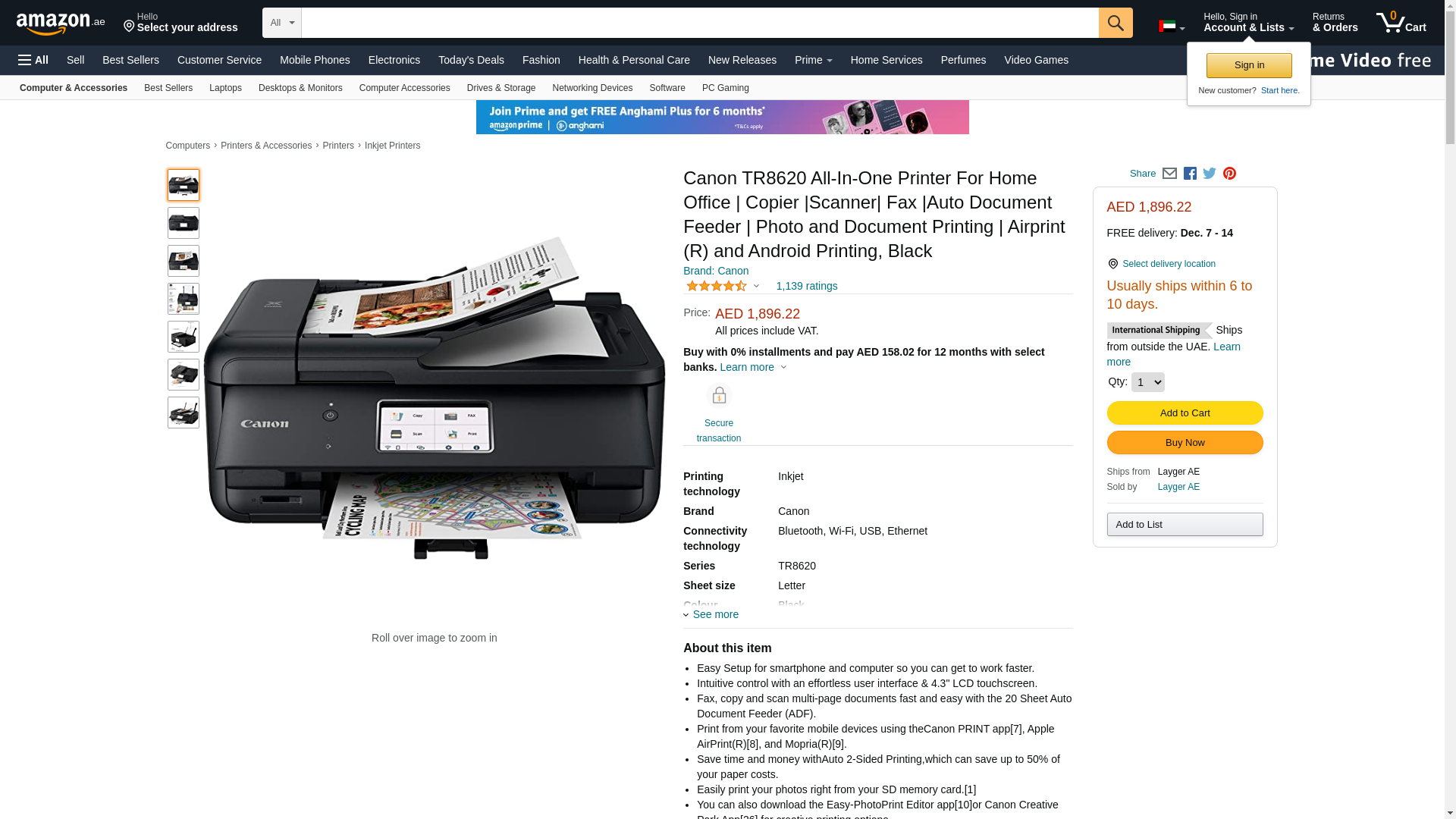The width and height of the screenshot is (1456, 819).
Task: Open Today's Deals from navigation bar
Action: (471, 60)
